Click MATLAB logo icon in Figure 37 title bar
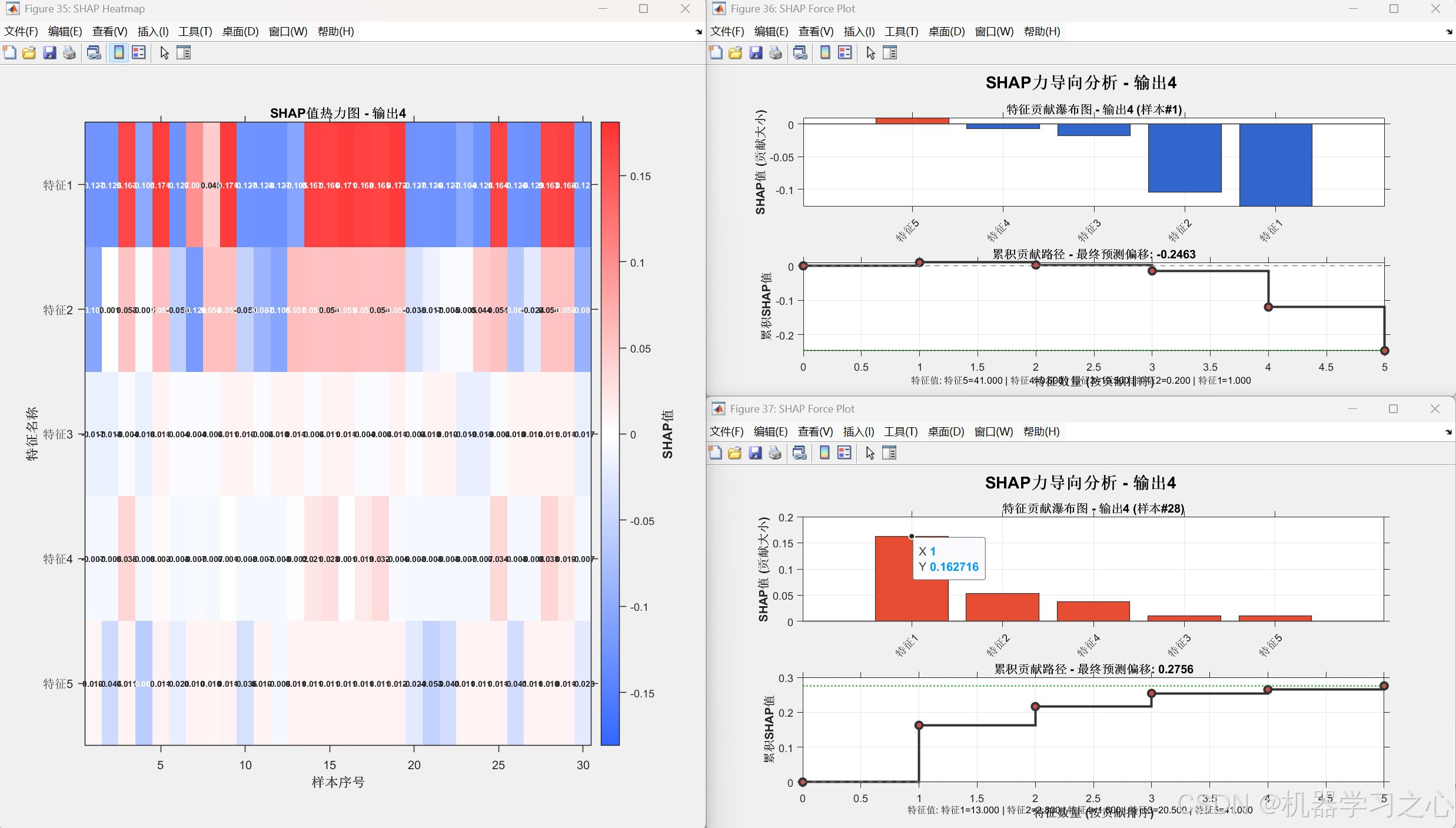1456x828 pixels. point(718,409)
